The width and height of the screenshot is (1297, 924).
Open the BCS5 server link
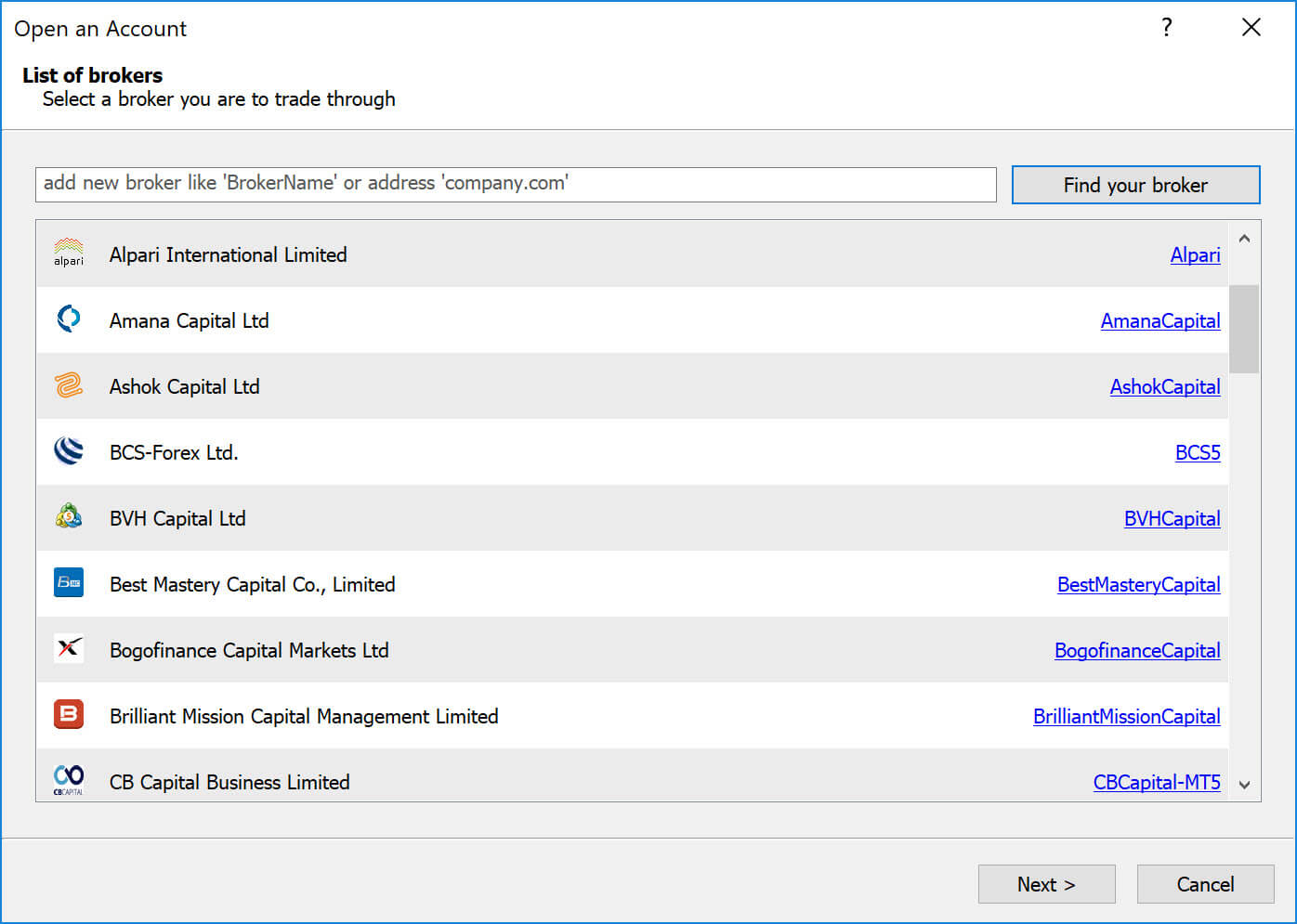(1198, 452)
